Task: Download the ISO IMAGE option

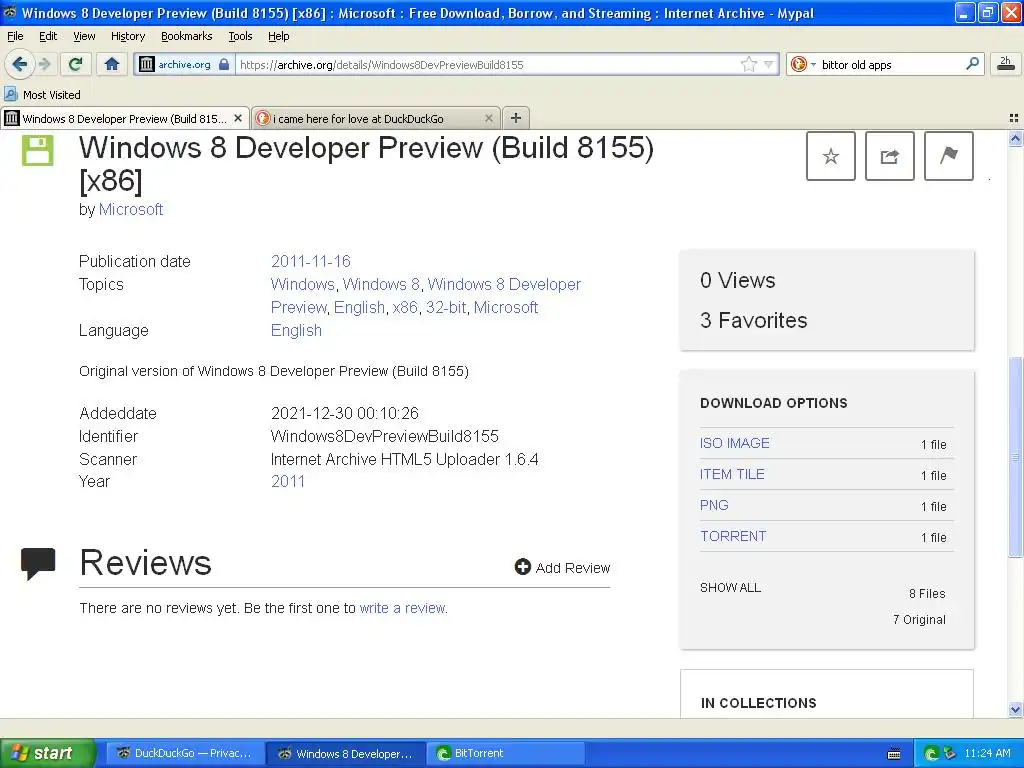Action: [x=735, y=443]
